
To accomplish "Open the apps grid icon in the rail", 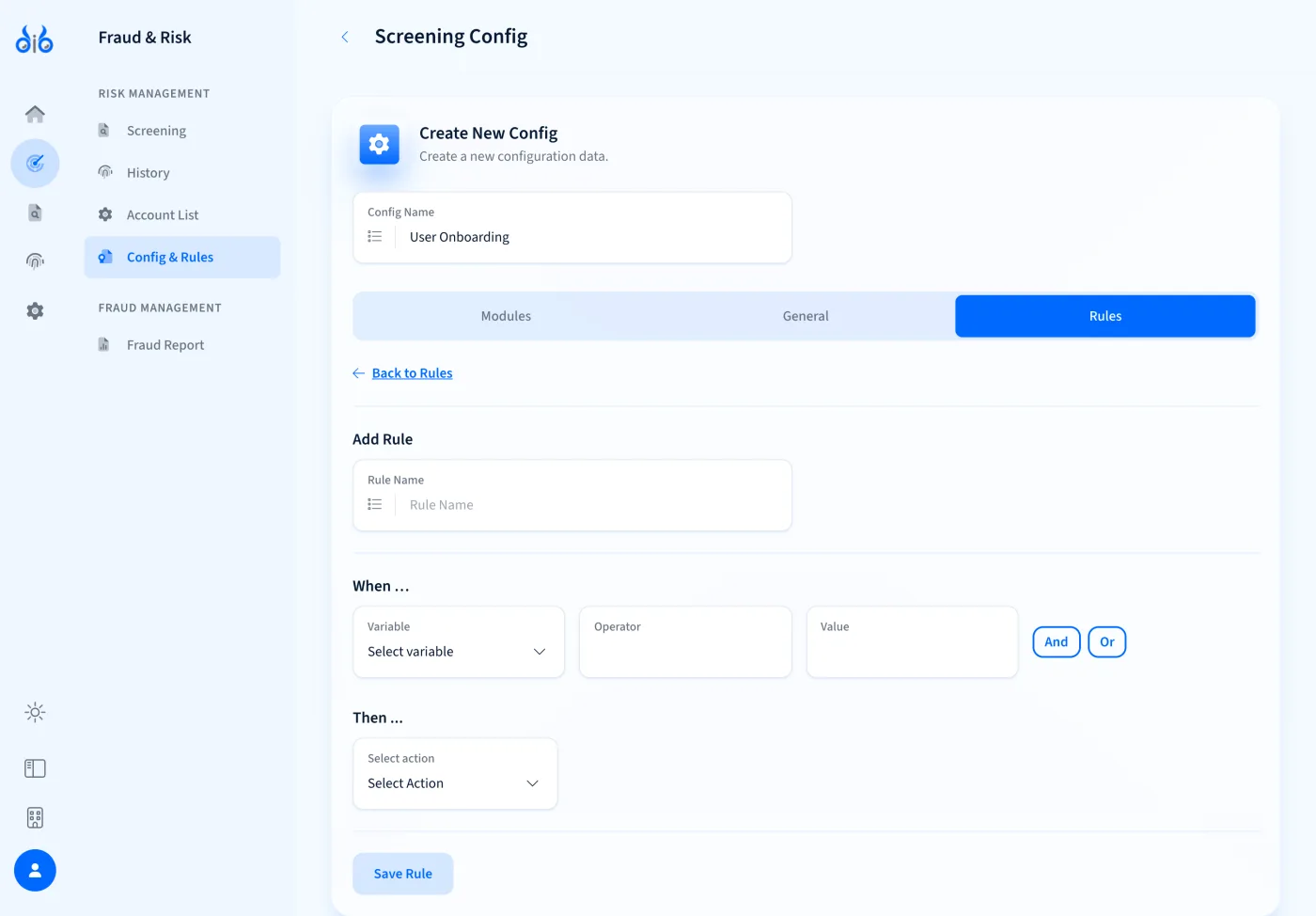I will (35, 817).
